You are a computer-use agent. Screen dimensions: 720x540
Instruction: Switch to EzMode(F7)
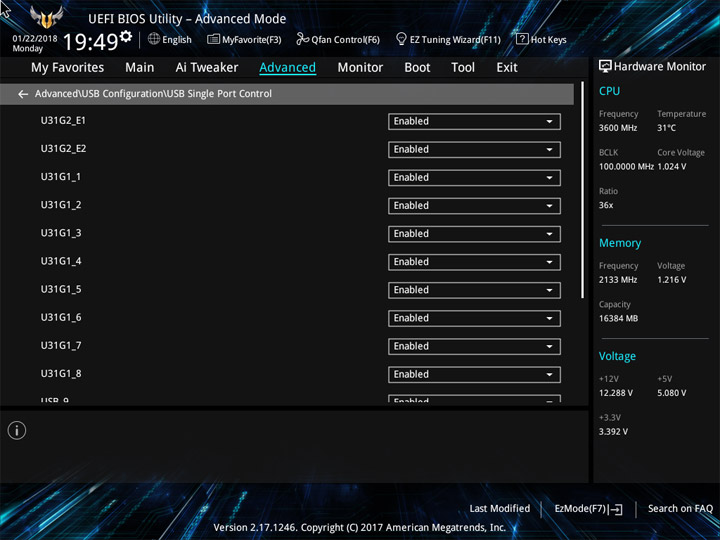589,509
